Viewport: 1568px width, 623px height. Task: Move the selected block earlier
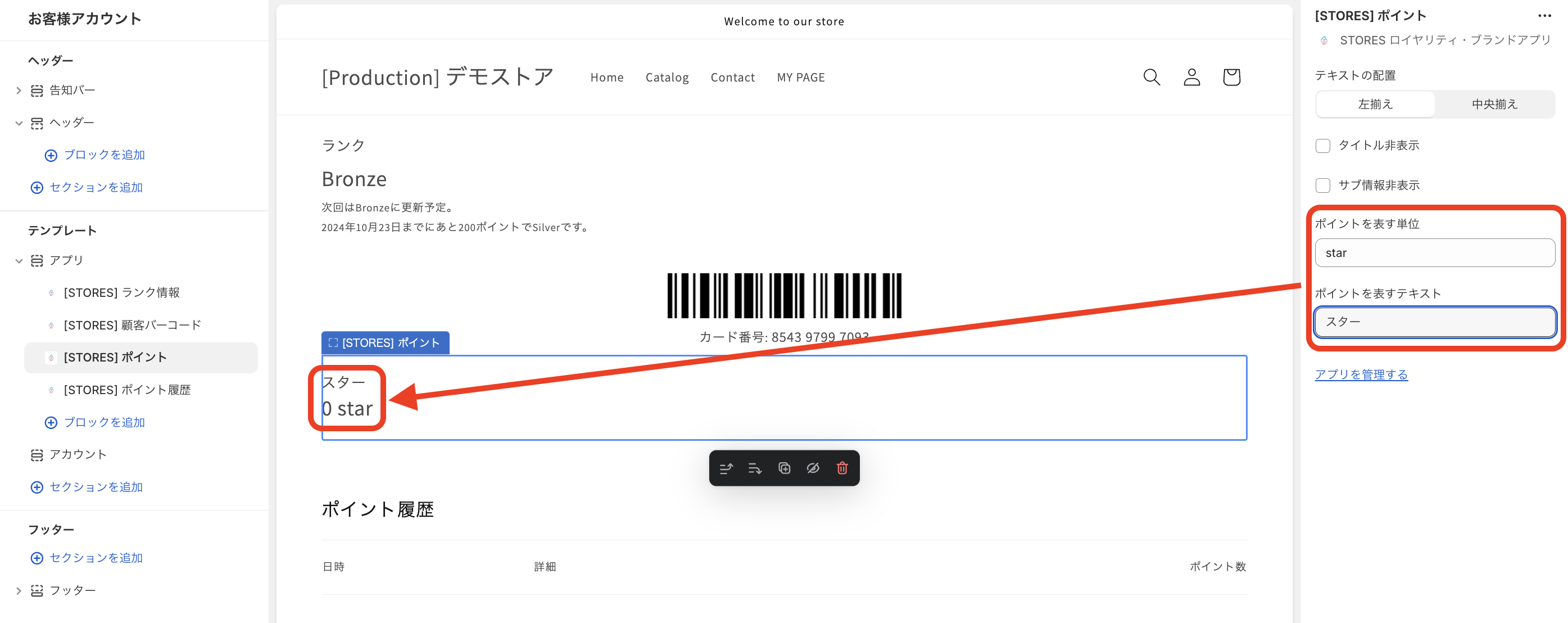tap(726, 468)
